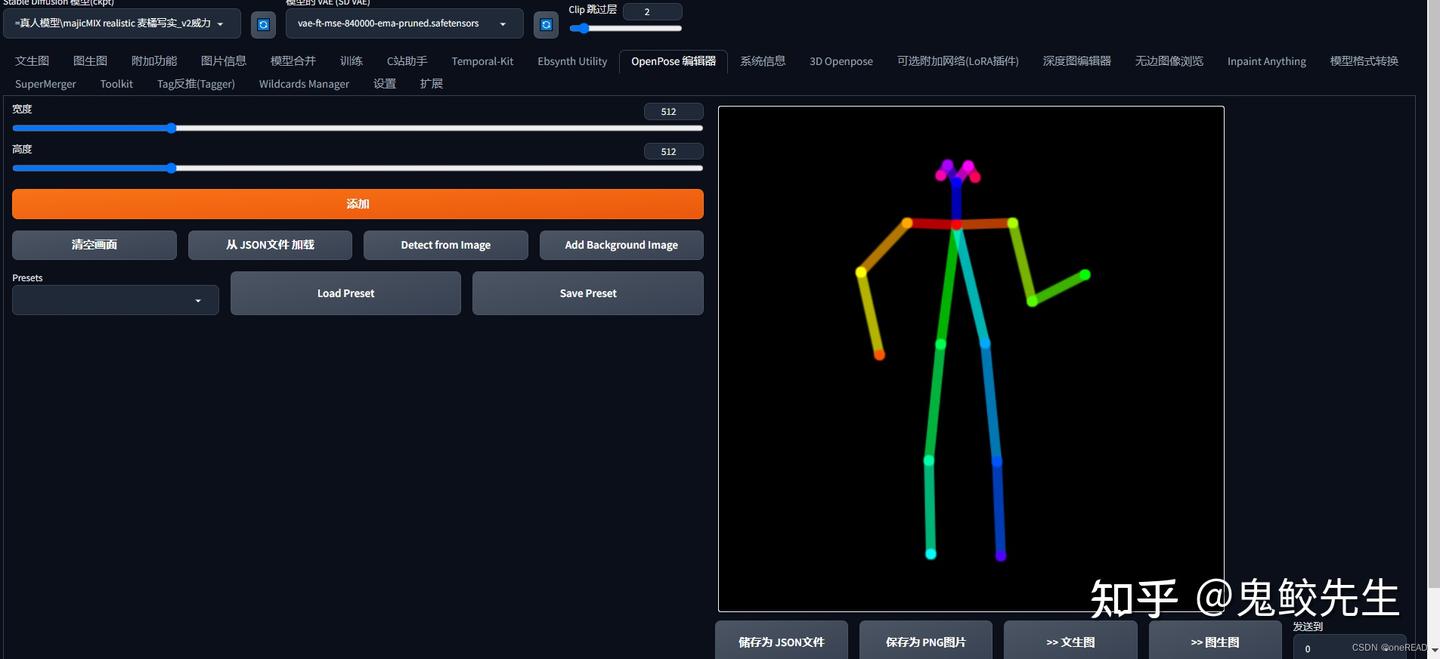The image size is (1440, 659).
Task: Open the 无边图像浏览 tab
Action: (x=1169, y=61)
